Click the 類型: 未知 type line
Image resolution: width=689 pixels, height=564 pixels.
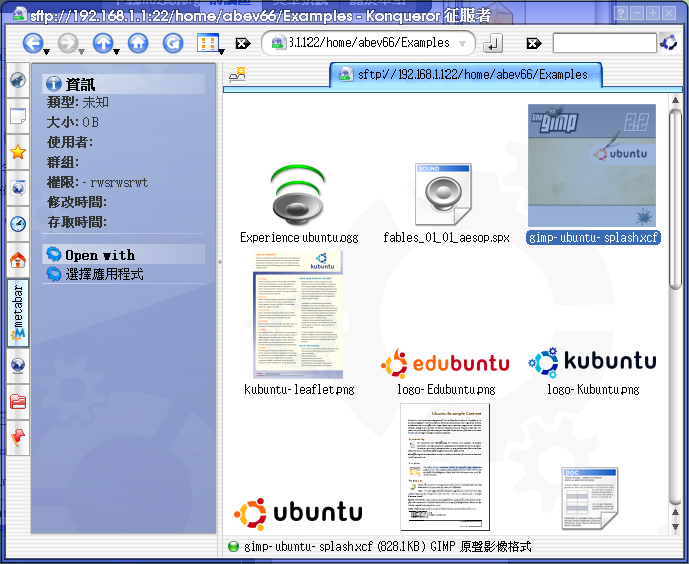pos(77,102)
